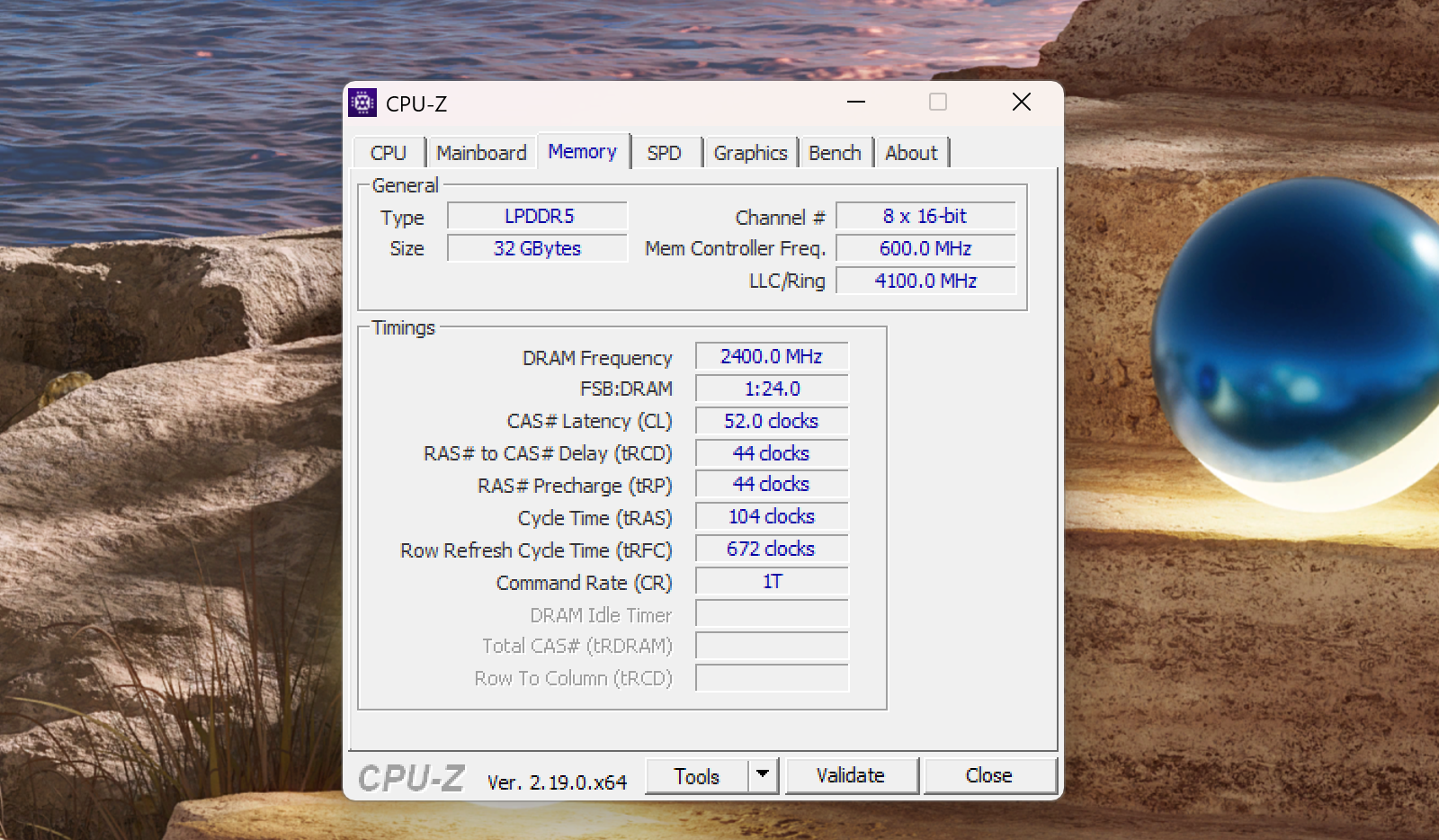Click the empty Total CAS# (tRDRAM) field
1439x840 pixels.
(772, 646)
